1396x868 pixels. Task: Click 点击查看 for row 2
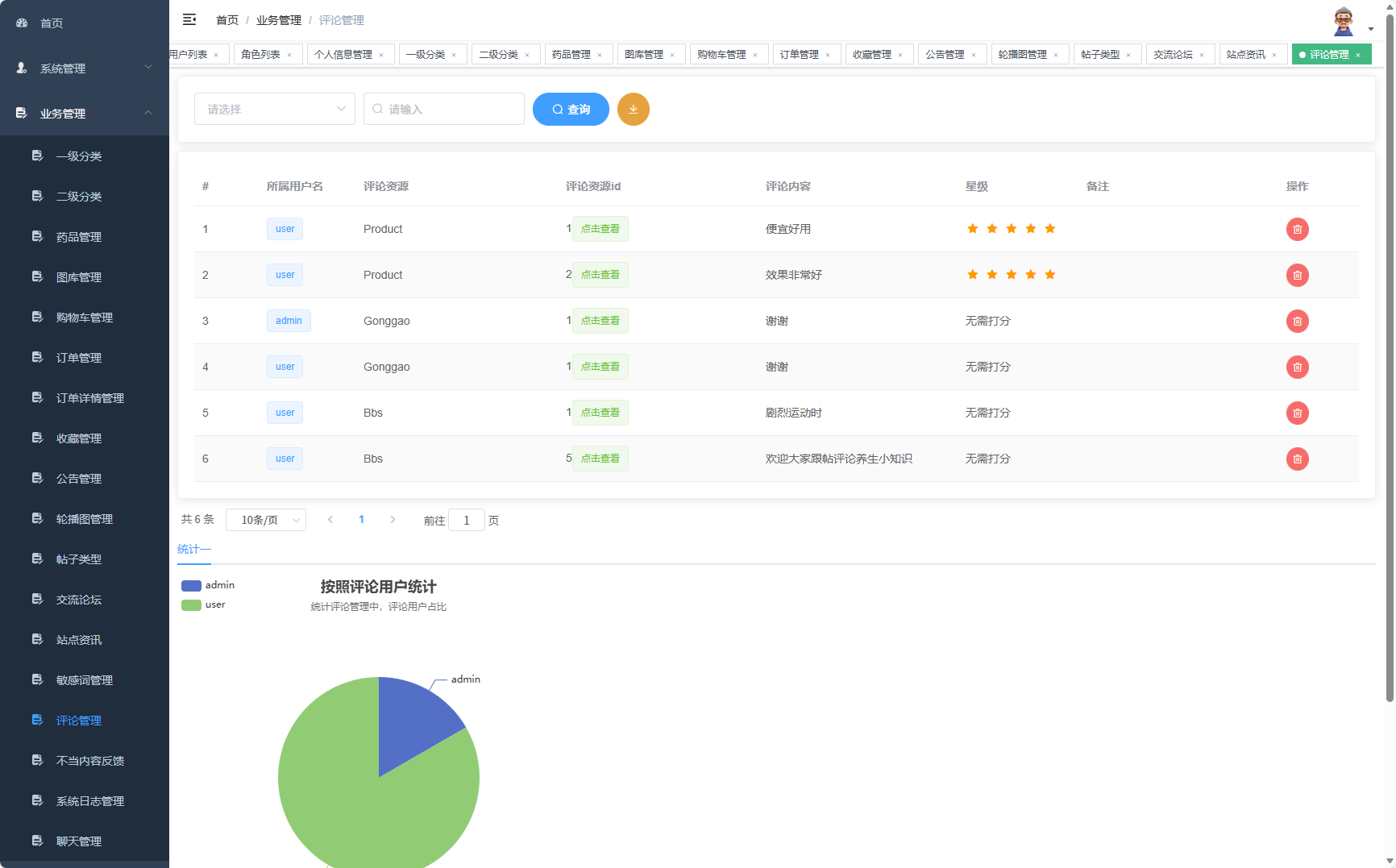pos(600,275)
